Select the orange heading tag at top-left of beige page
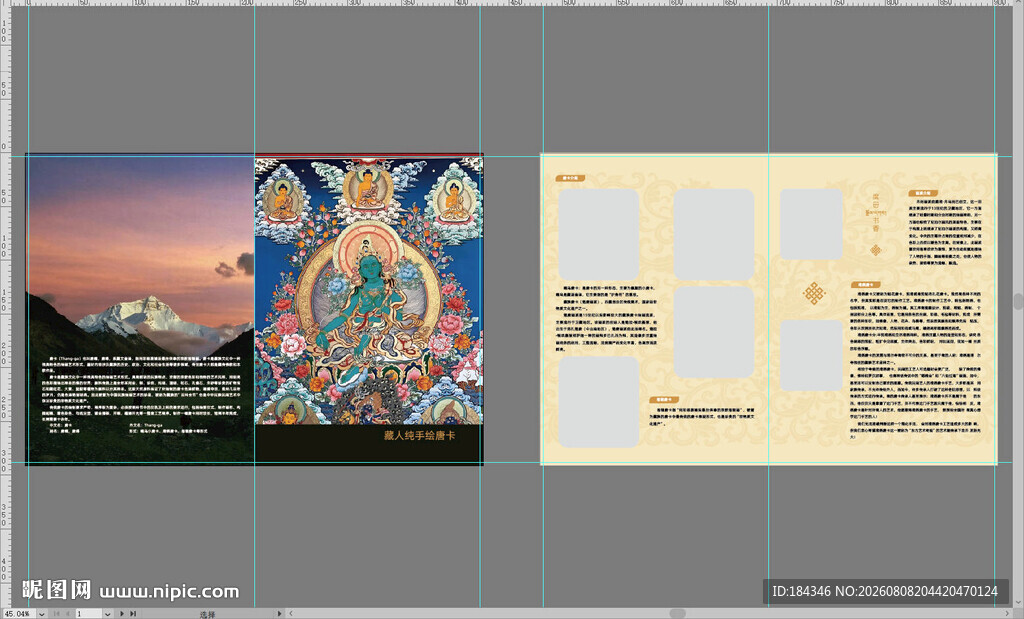 coord(570,178)
